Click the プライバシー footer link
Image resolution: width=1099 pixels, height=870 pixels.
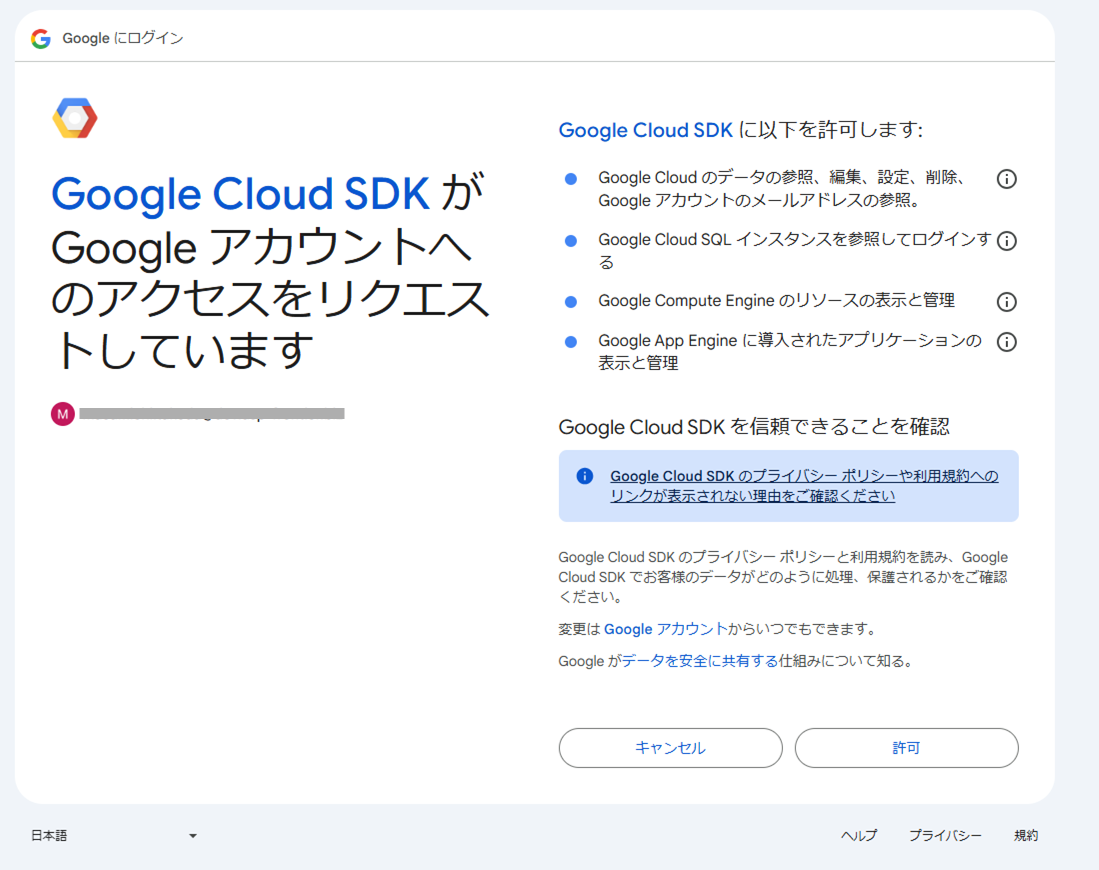pyautogui.click(x=946, y=835)
